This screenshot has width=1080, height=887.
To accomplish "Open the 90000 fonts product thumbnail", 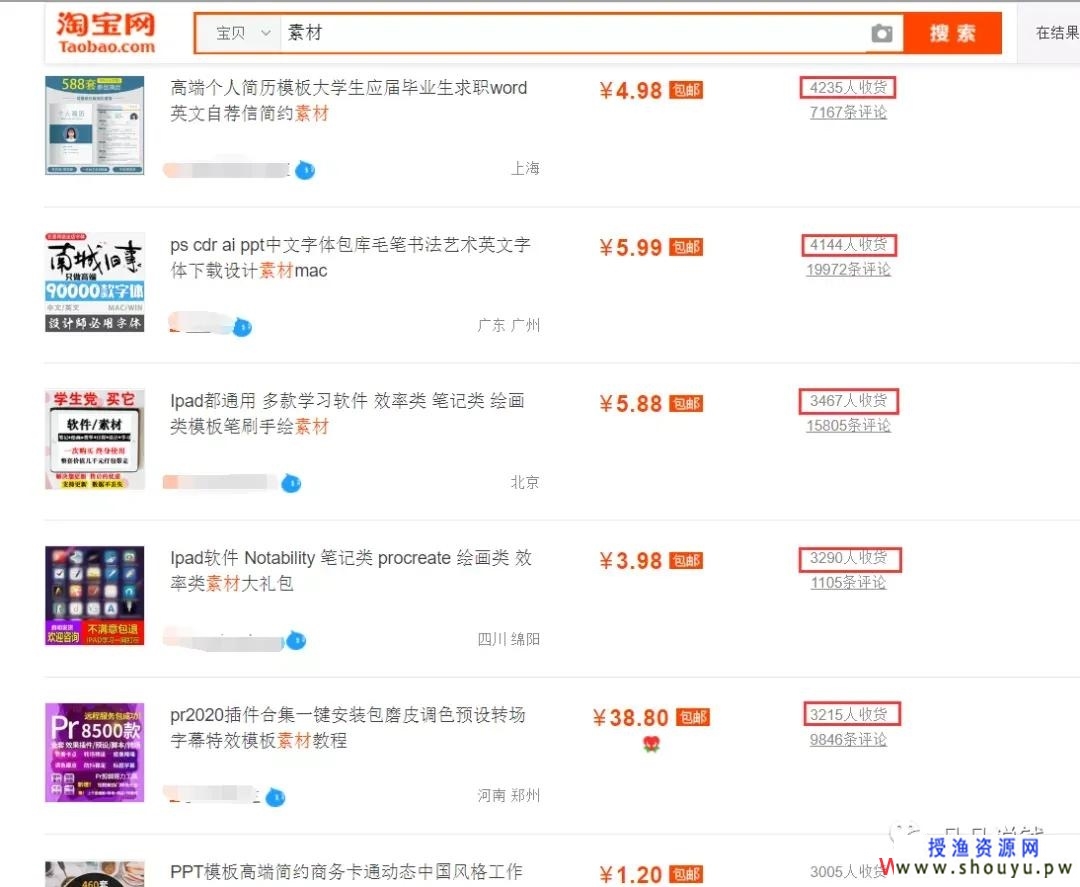I will 94,282.
